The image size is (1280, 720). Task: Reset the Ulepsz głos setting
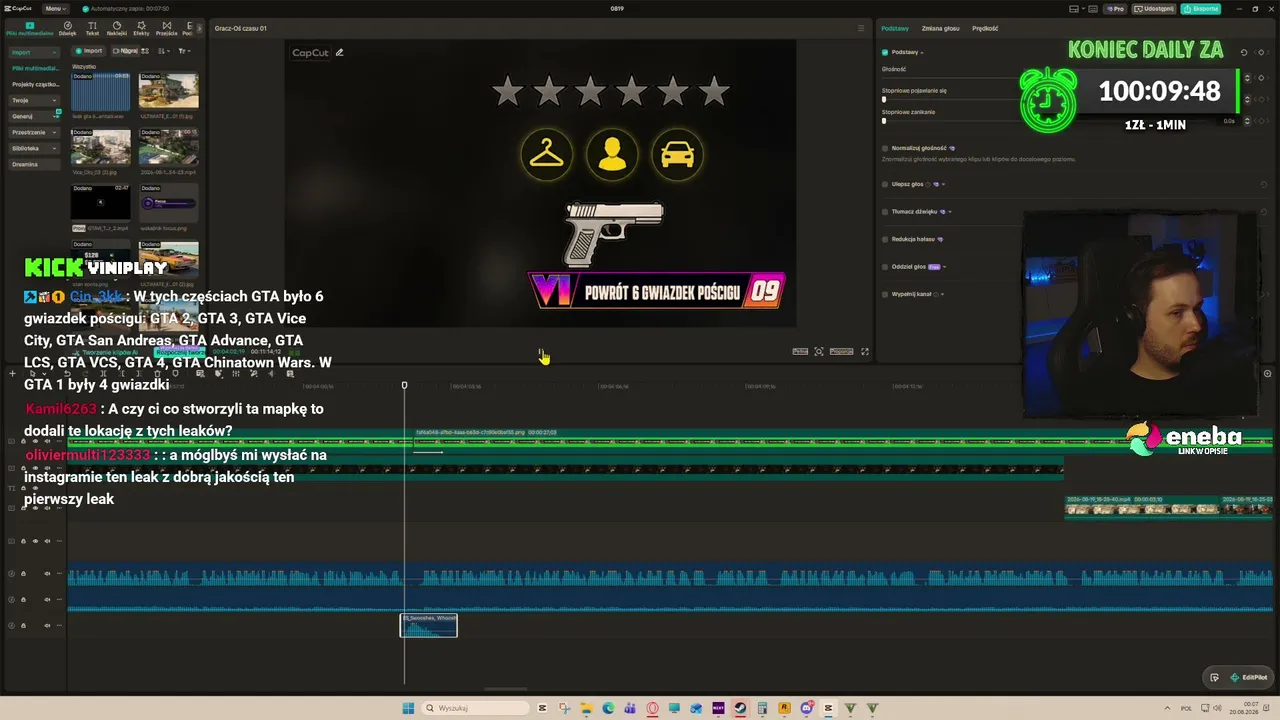[1264, 184]
